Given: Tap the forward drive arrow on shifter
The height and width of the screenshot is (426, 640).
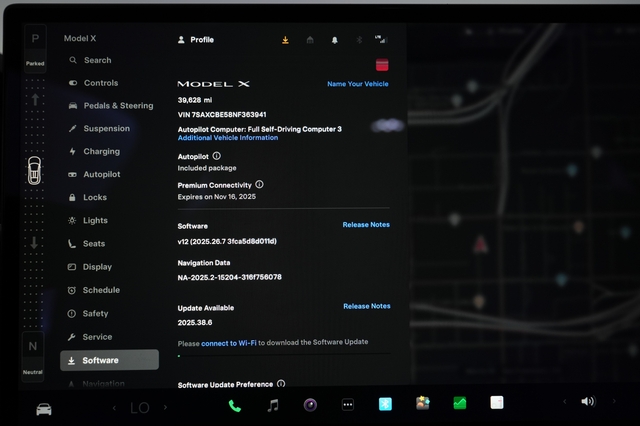Looking at the screenshot, I should pos(35,99).
